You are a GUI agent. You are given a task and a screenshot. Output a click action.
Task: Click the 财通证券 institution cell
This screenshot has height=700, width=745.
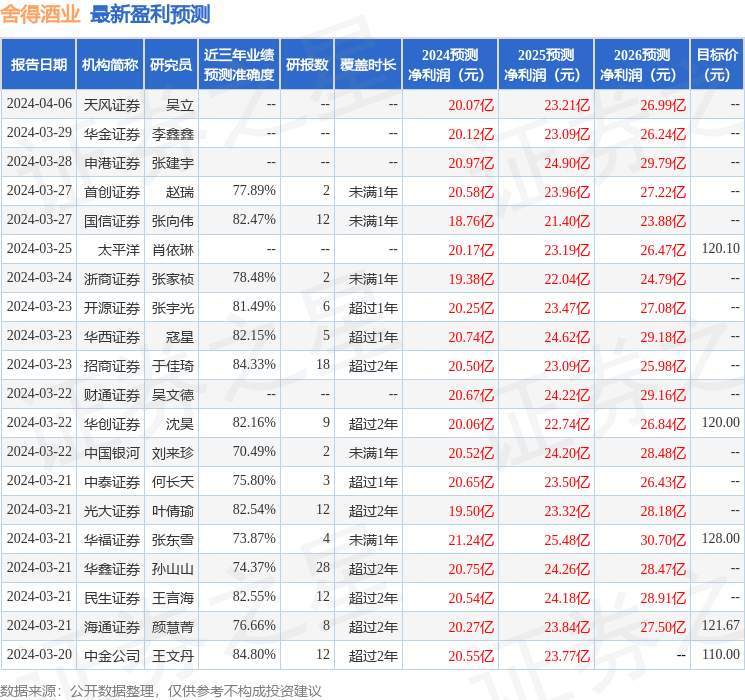(x=112, y=395)
